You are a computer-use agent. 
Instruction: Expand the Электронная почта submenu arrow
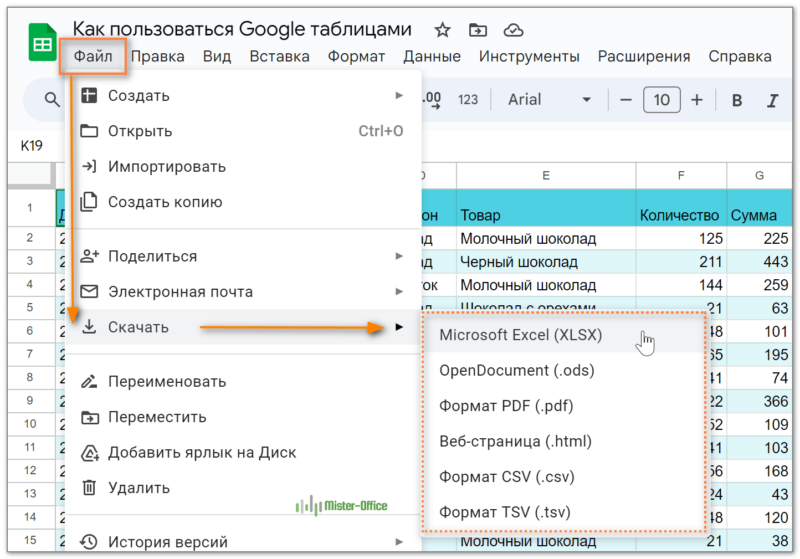pos(399,292)
